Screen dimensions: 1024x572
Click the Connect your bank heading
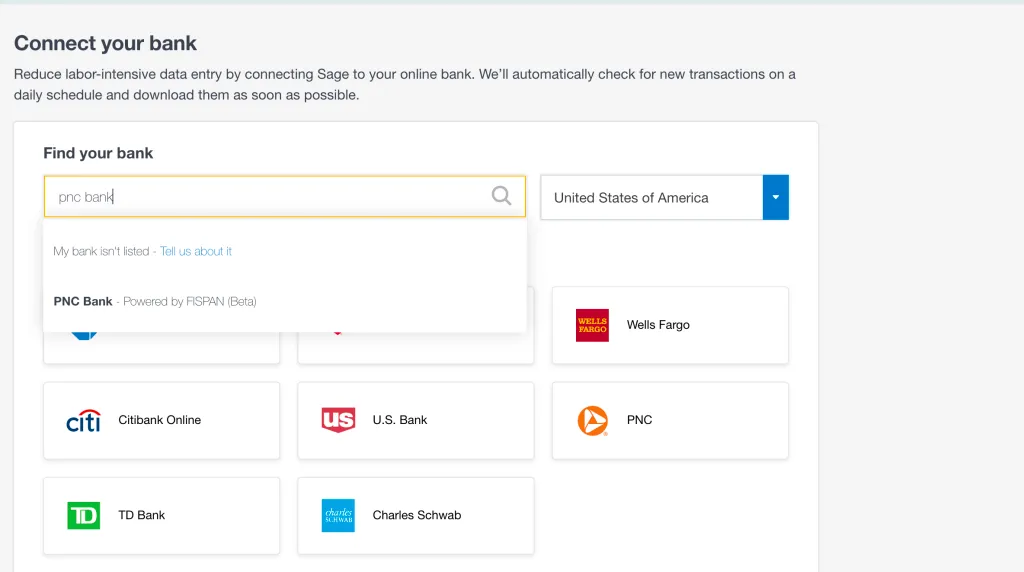click(x=105, y=43)
